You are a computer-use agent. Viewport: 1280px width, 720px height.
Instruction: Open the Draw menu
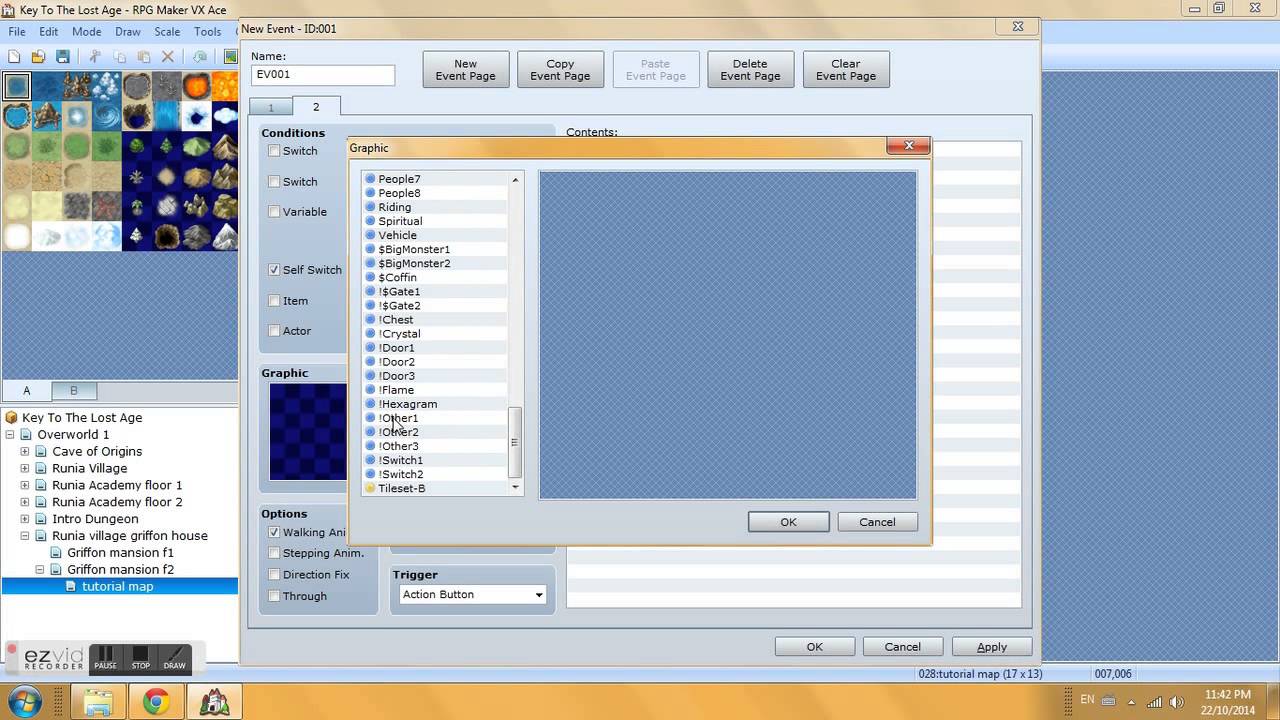coord(128,32)
